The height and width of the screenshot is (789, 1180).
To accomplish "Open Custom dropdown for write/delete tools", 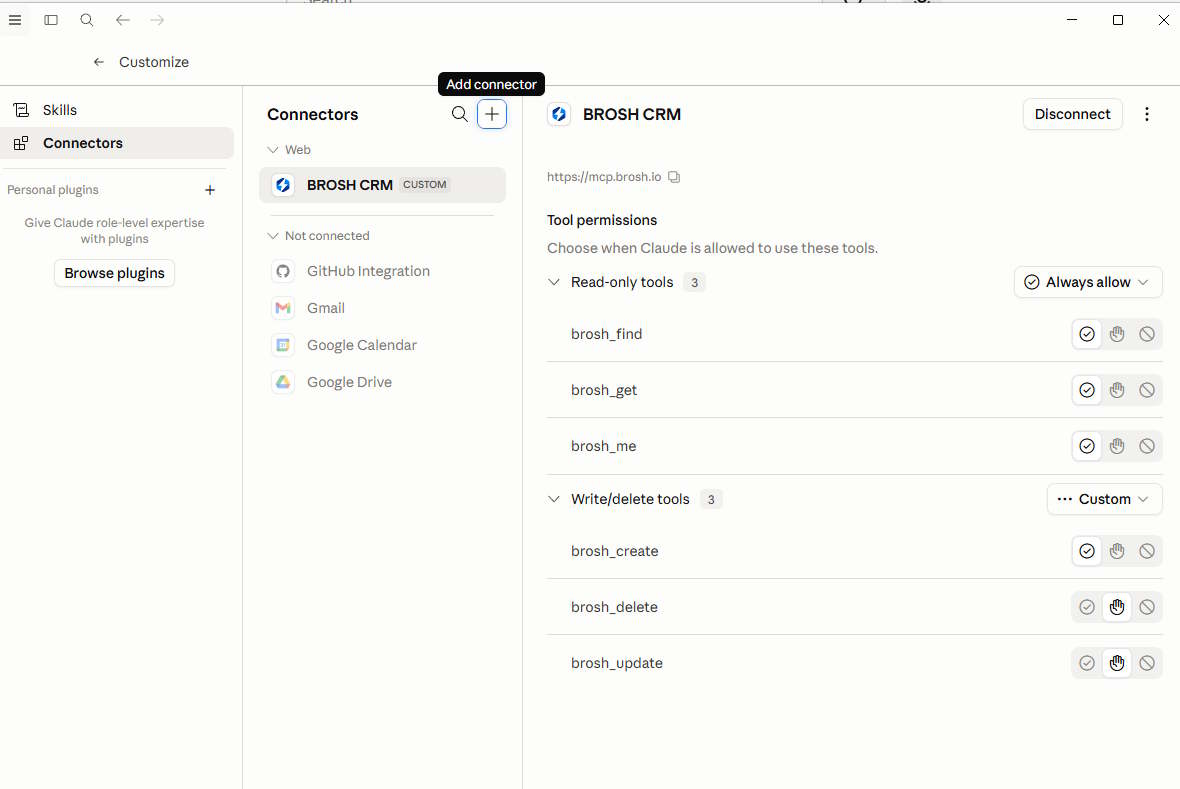I will tap(1105, 499).
